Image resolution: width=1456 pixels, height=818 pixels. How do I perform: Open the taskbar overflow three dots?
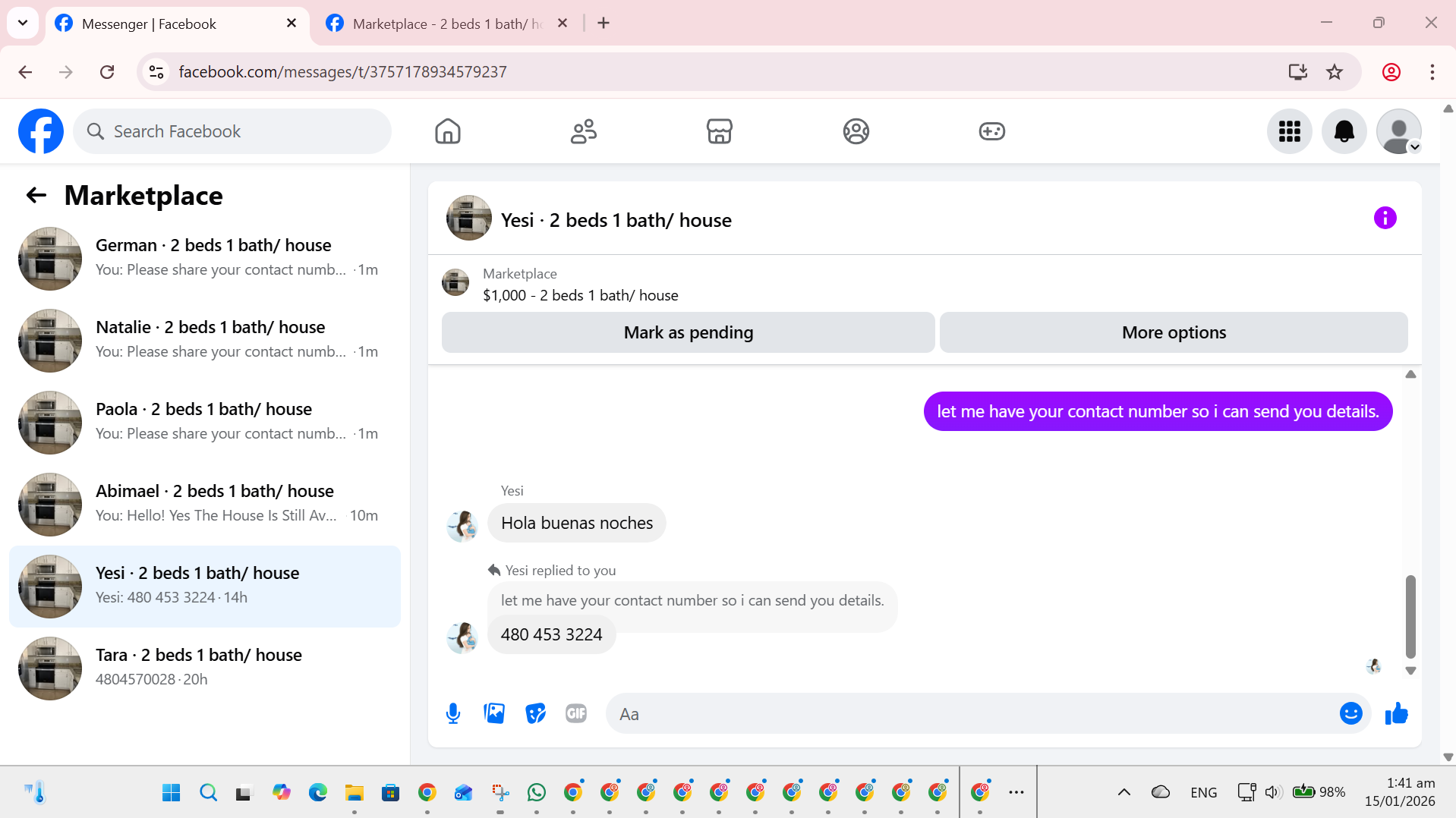1016,792
